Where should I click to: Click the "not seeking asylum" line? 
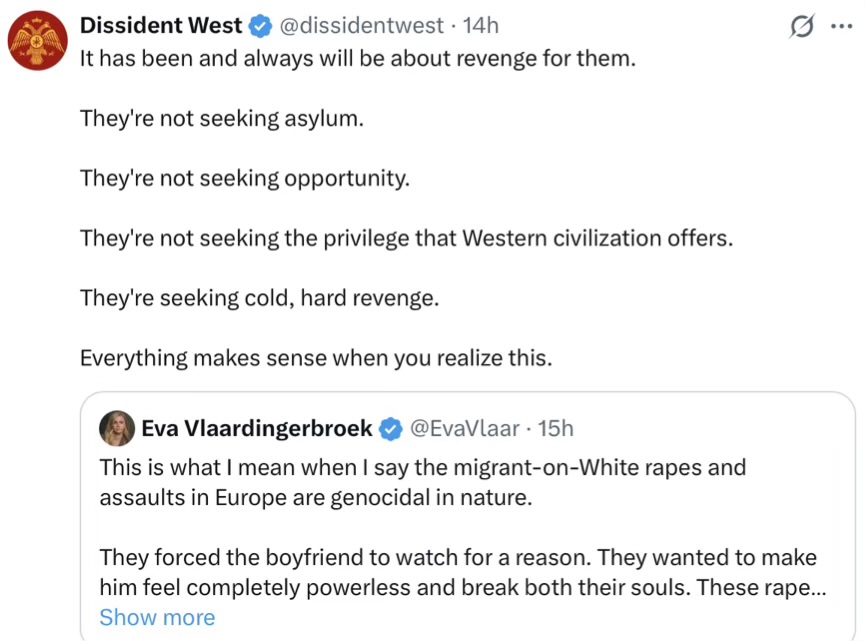pyautogui.click(x=222, y=118)
